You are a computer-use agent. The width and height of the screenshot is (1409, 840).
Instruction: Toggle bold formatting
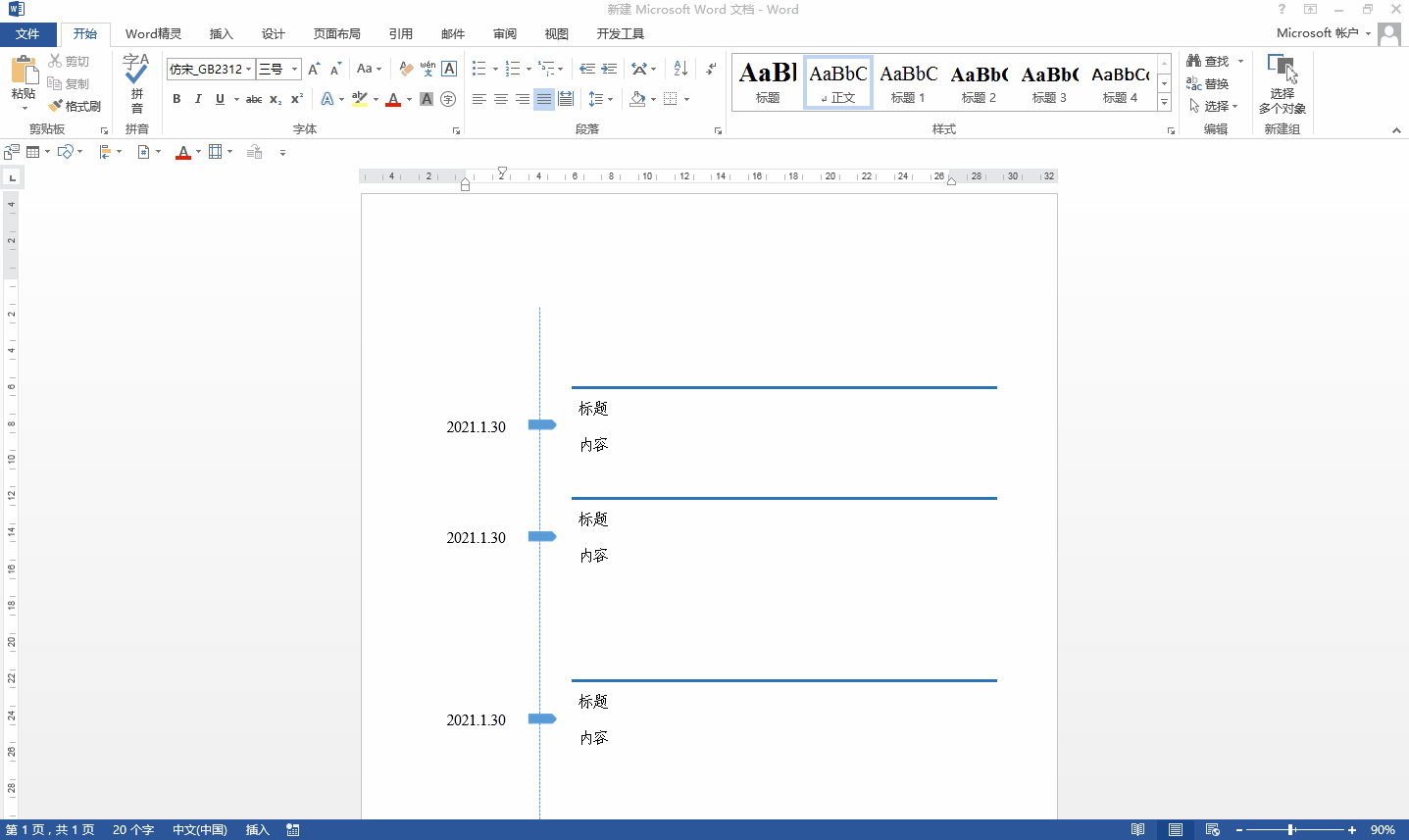coord(176,99)
